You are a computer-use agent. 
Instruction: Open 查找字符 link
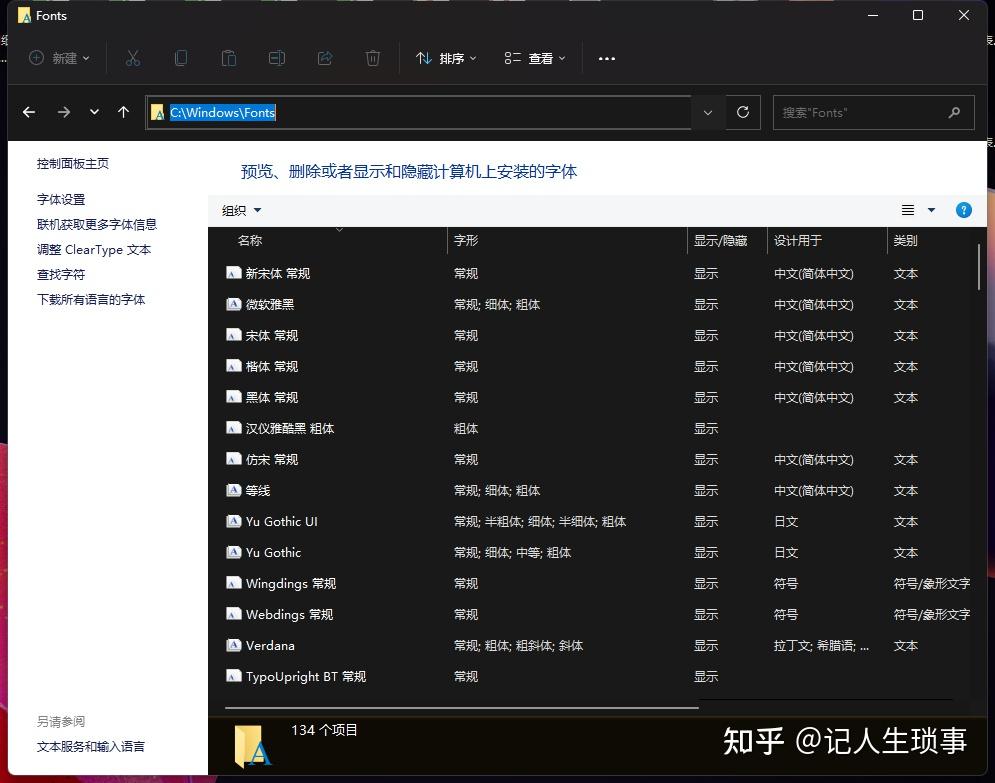pos(60,274)
